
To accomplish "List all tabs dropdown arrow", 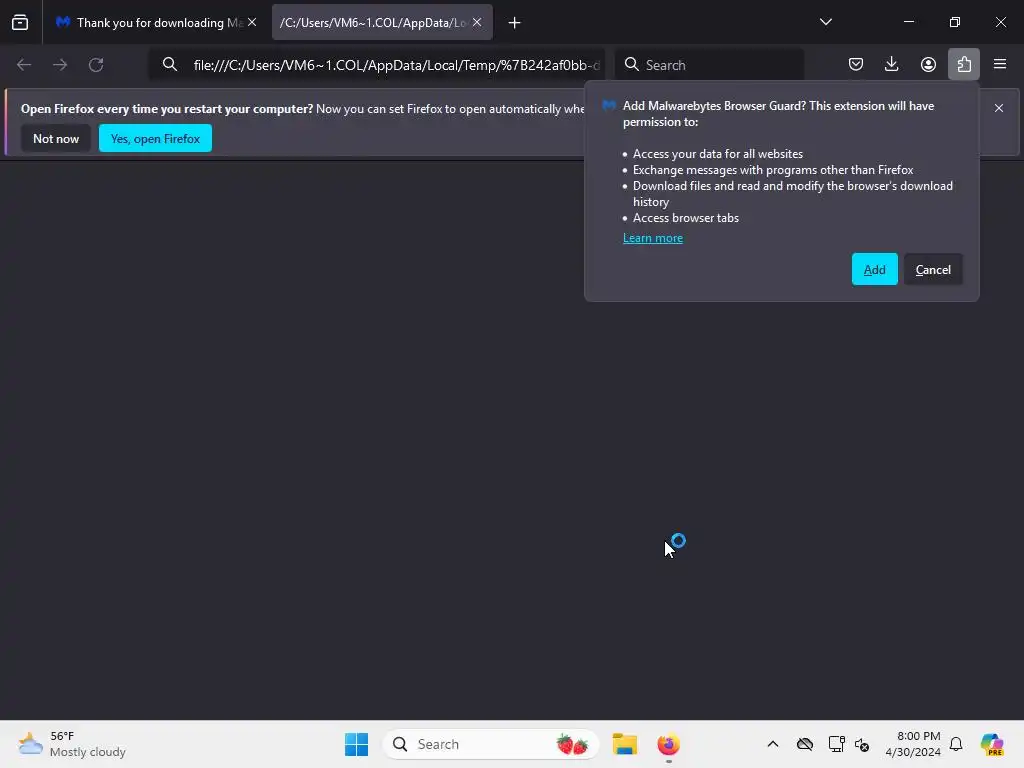I will click(x=825, y=22).
